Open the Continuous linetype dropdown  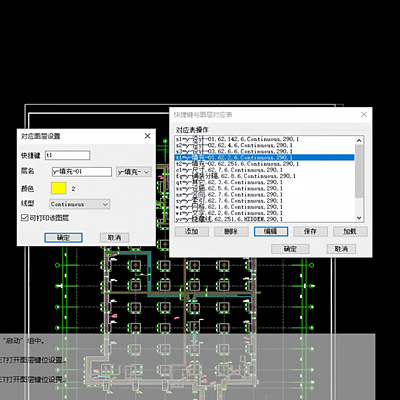point(79,204)
